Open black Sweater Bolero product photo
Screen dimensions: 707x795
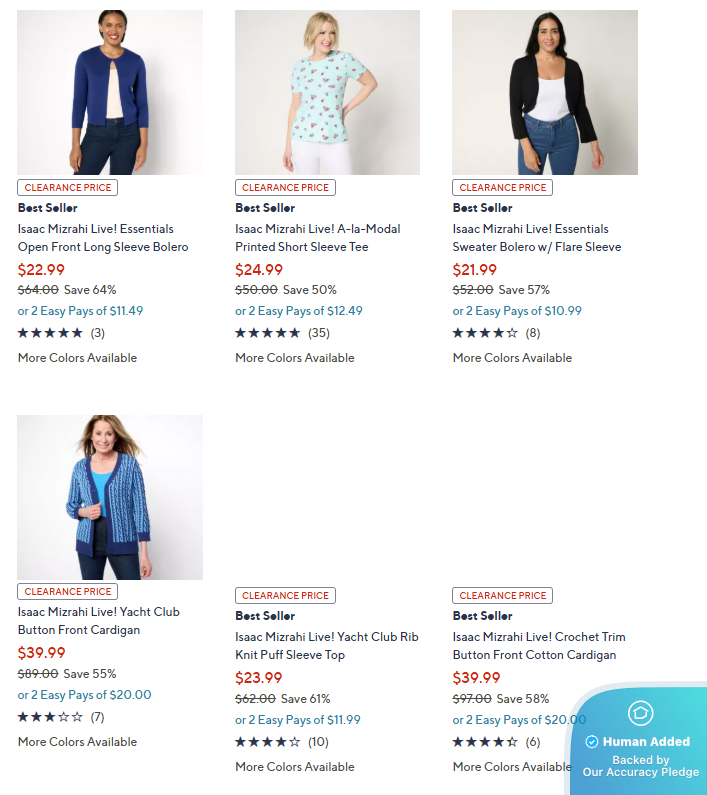pos(545,92)
